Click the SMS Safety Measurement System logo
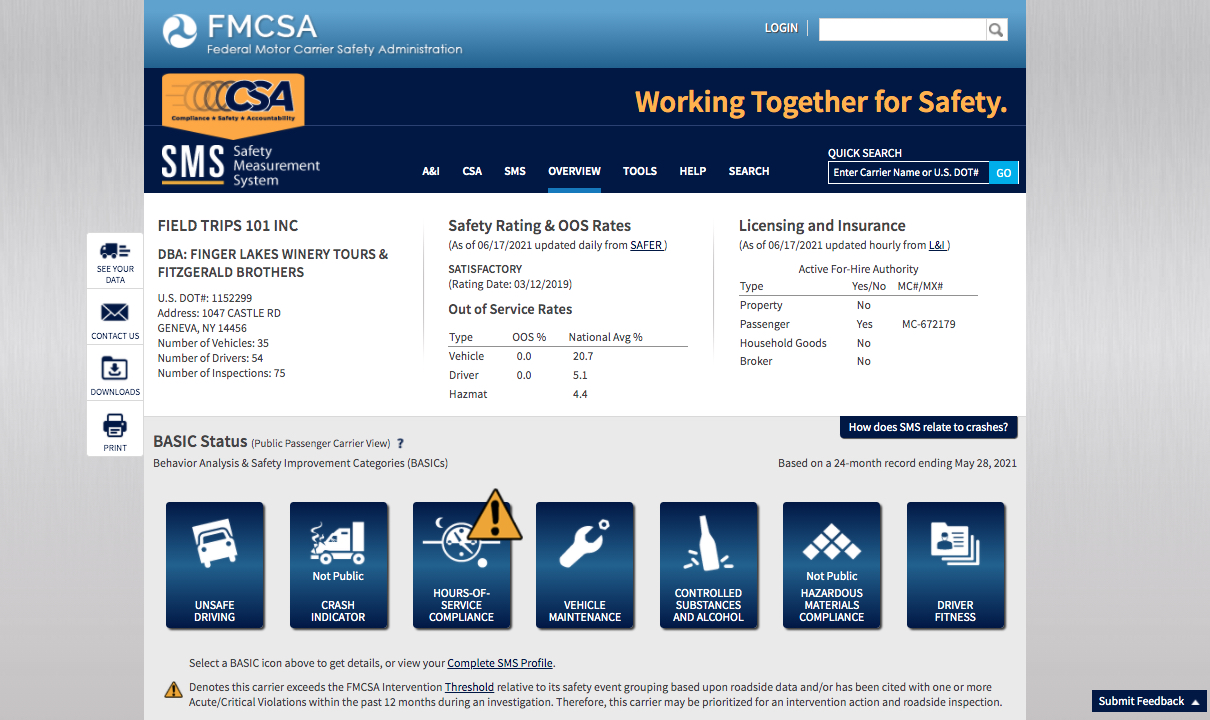Image resolution: width=1210 pixels, height=720 pixels. click(241, 165)
